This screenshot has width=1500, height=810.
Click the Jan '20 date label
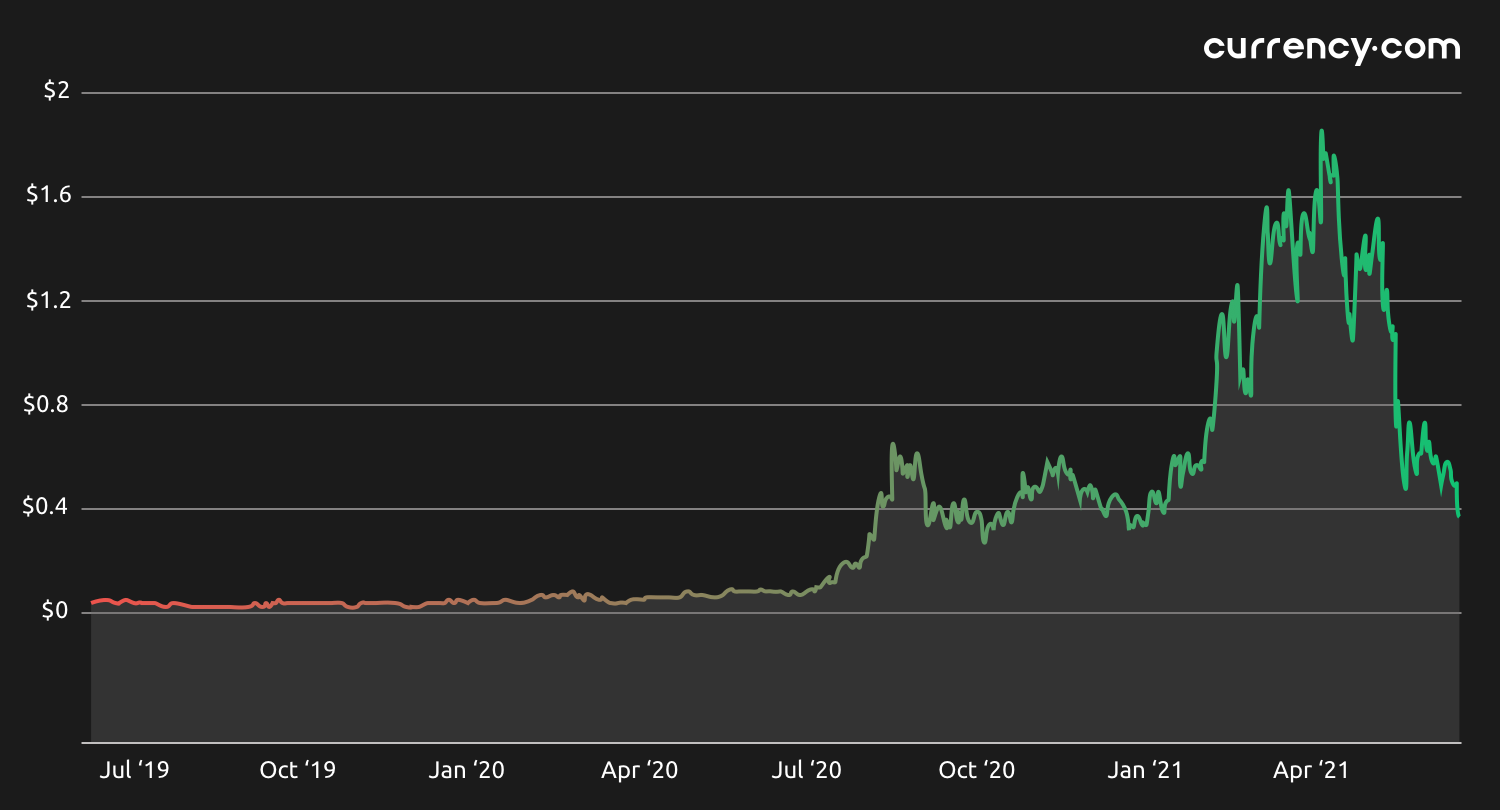tap(467, 770)
